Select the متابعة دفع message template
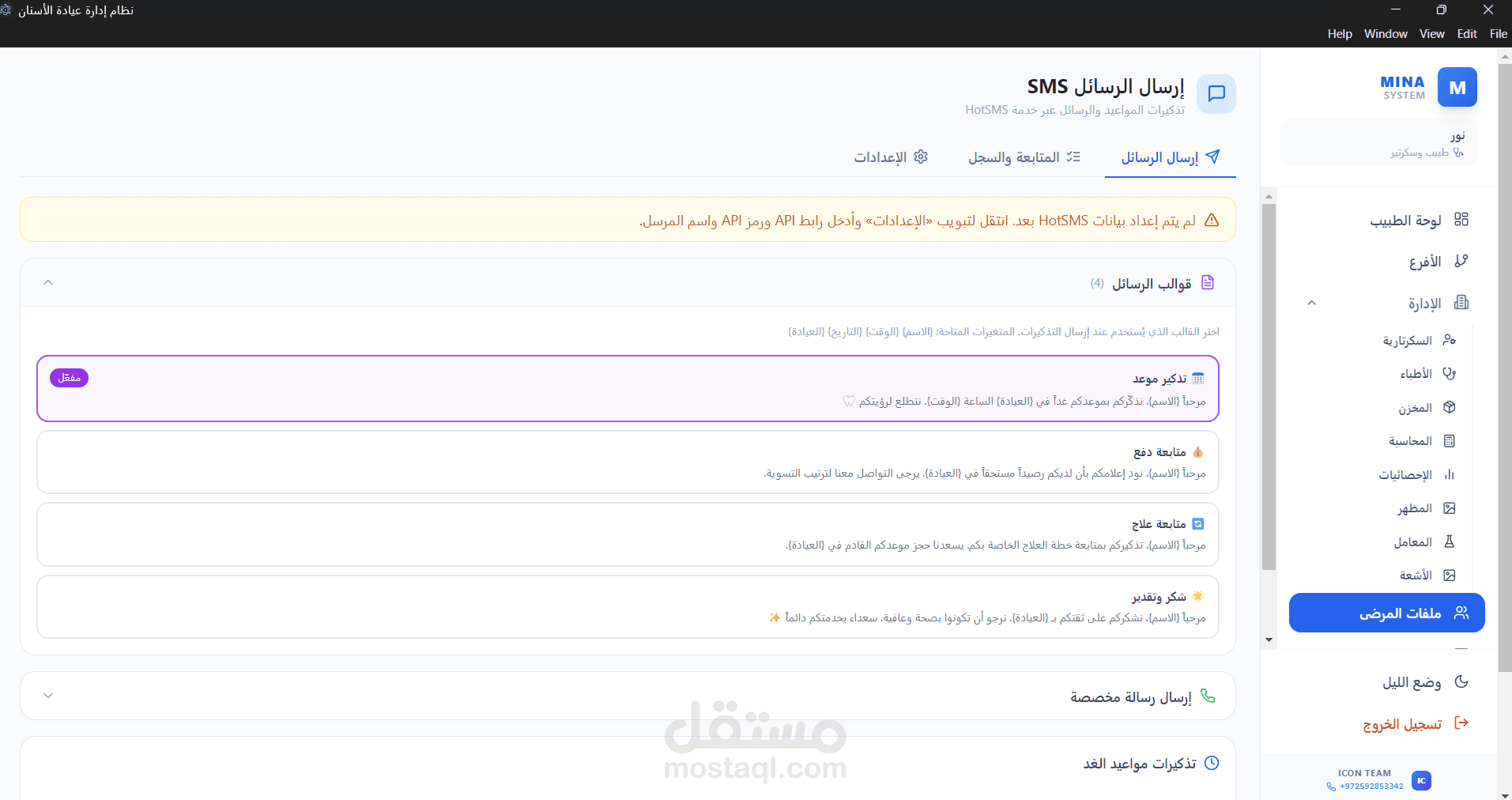The width and height of the screenshot is (1512, 800). click(628, 462)
